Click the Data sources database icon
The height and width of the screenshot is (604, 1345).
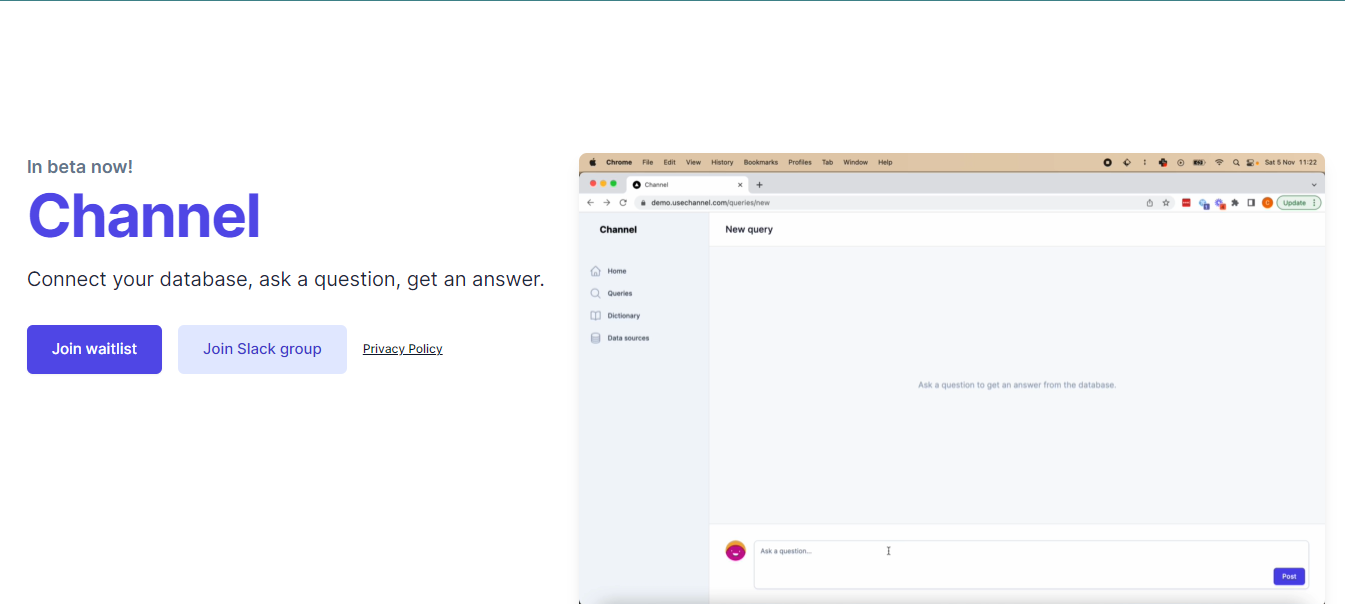click(x=596, y=338)
